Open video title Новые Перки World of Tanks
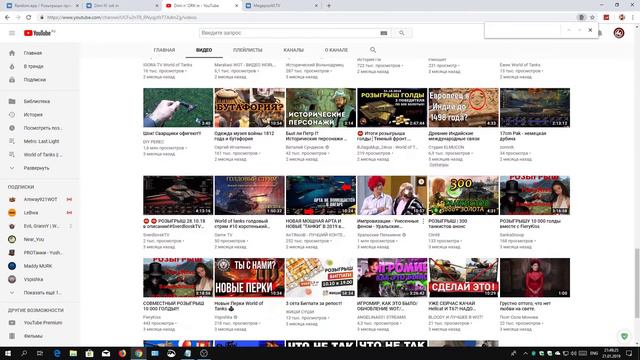Screen dimensions: 640x360 (239, 306)
